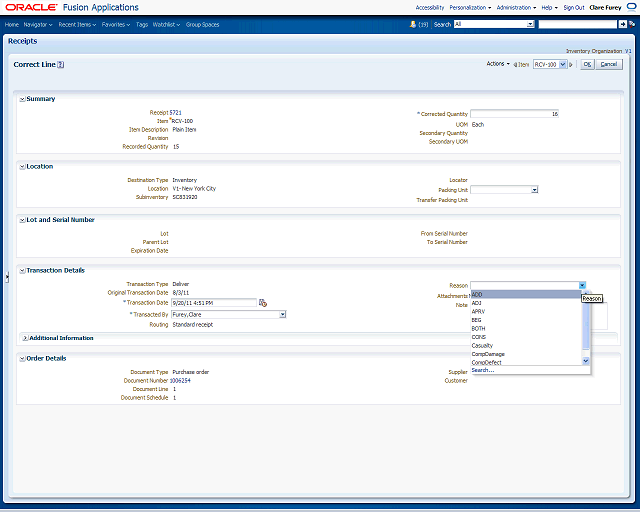The height and width of the screenshot is (512, 640).
Task: Click the Cancel button
Action: pos(609,64)
